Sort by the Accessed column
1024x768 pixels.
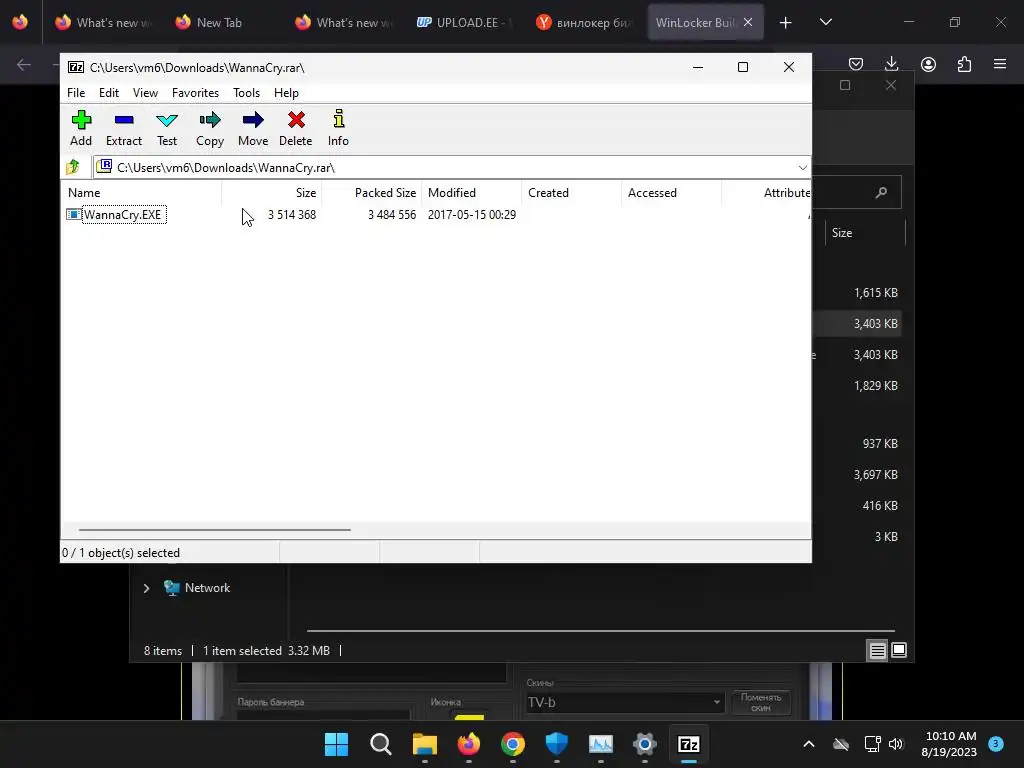pos(671,193)
